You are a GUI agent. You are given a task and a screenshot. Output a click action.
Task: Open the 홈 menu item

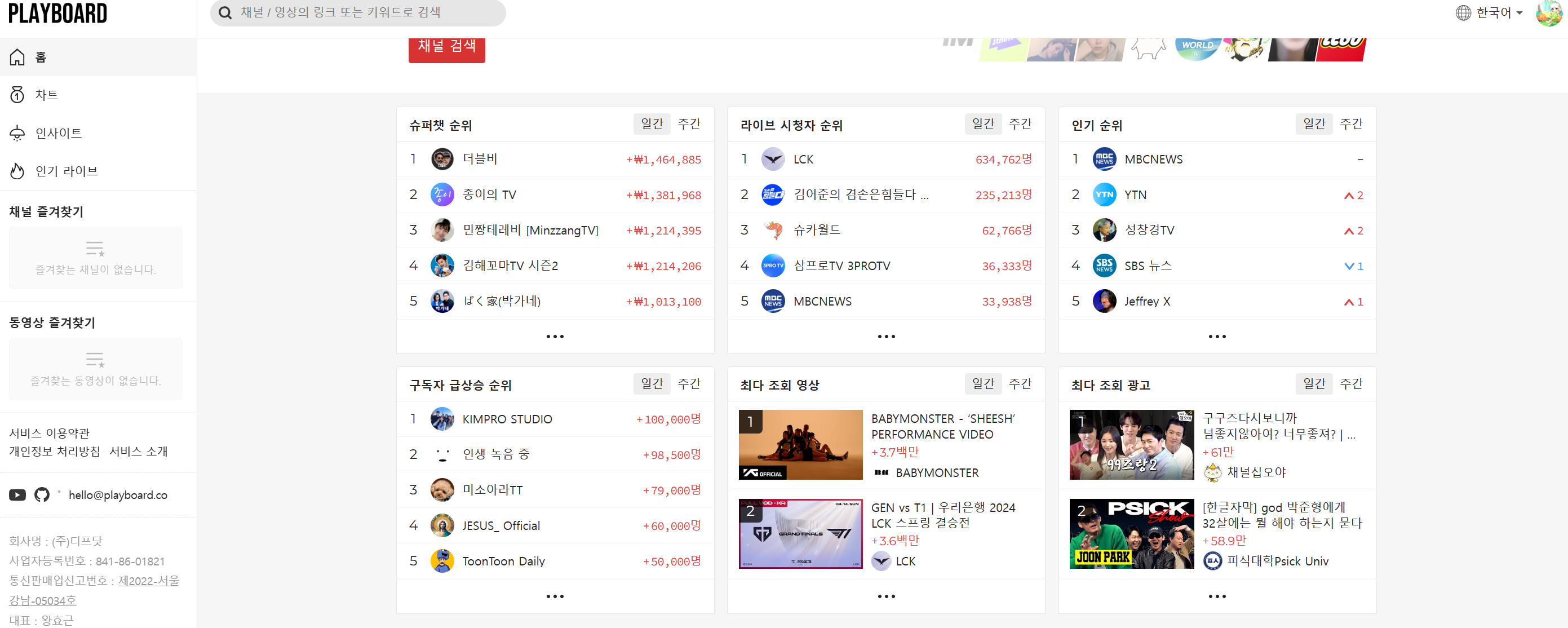[98, 57]
